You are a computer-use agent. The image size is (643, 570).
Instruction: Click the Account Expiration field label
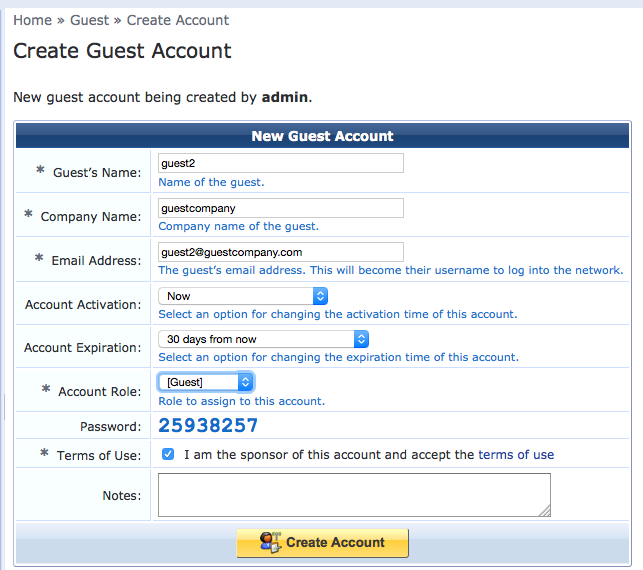pos(83,348)
